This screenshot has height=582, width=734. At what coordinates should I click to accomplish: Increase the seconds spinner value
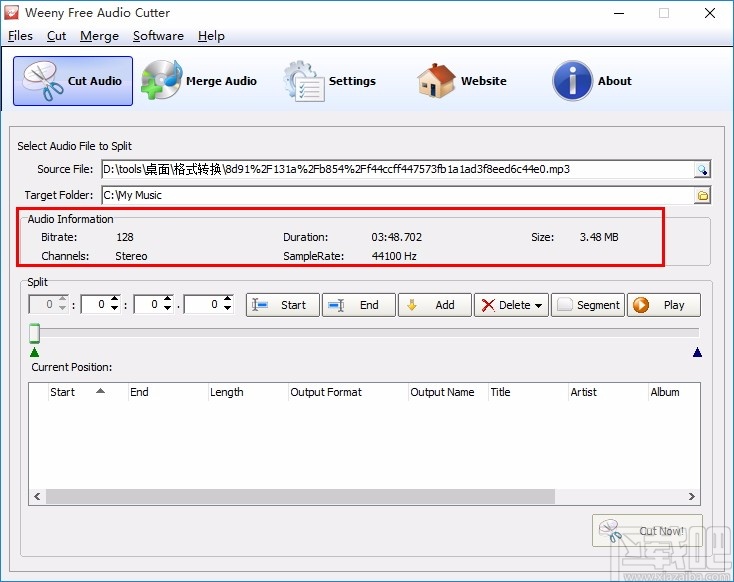coord(168,299)
